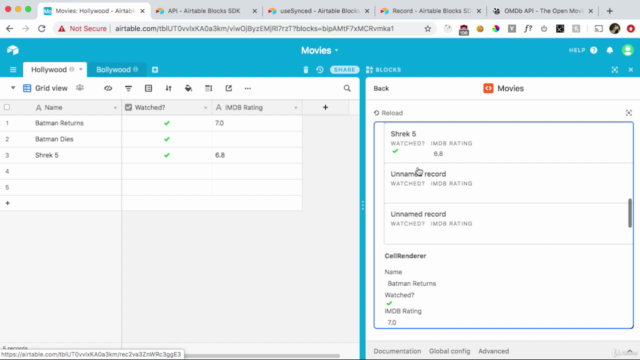
Task: Click the HELP label
Action: pos(577,50)
